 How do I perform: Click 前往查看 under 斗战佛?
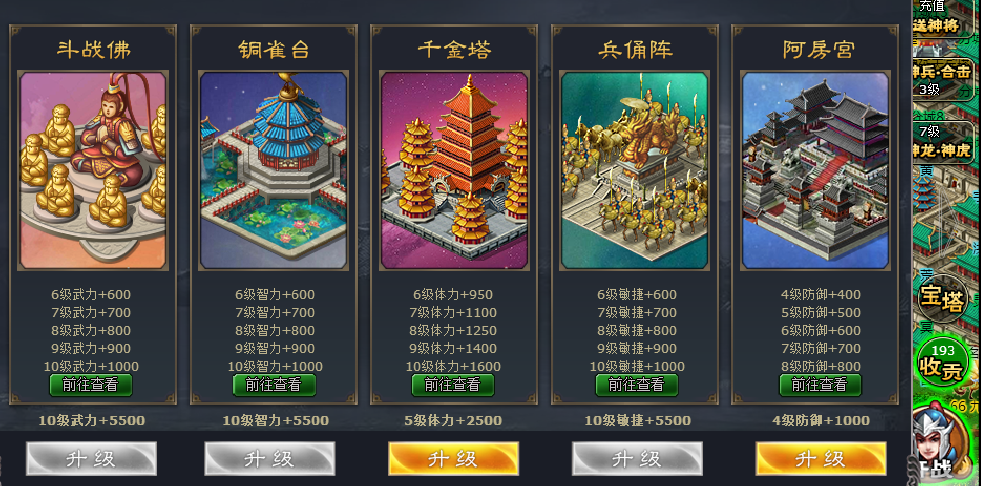point(91,385)
